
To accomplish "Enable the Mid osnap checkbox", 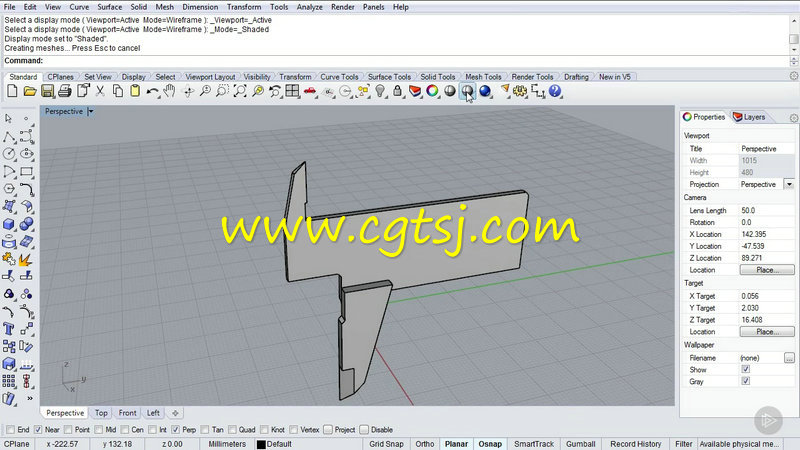I will tap(99, 430).
